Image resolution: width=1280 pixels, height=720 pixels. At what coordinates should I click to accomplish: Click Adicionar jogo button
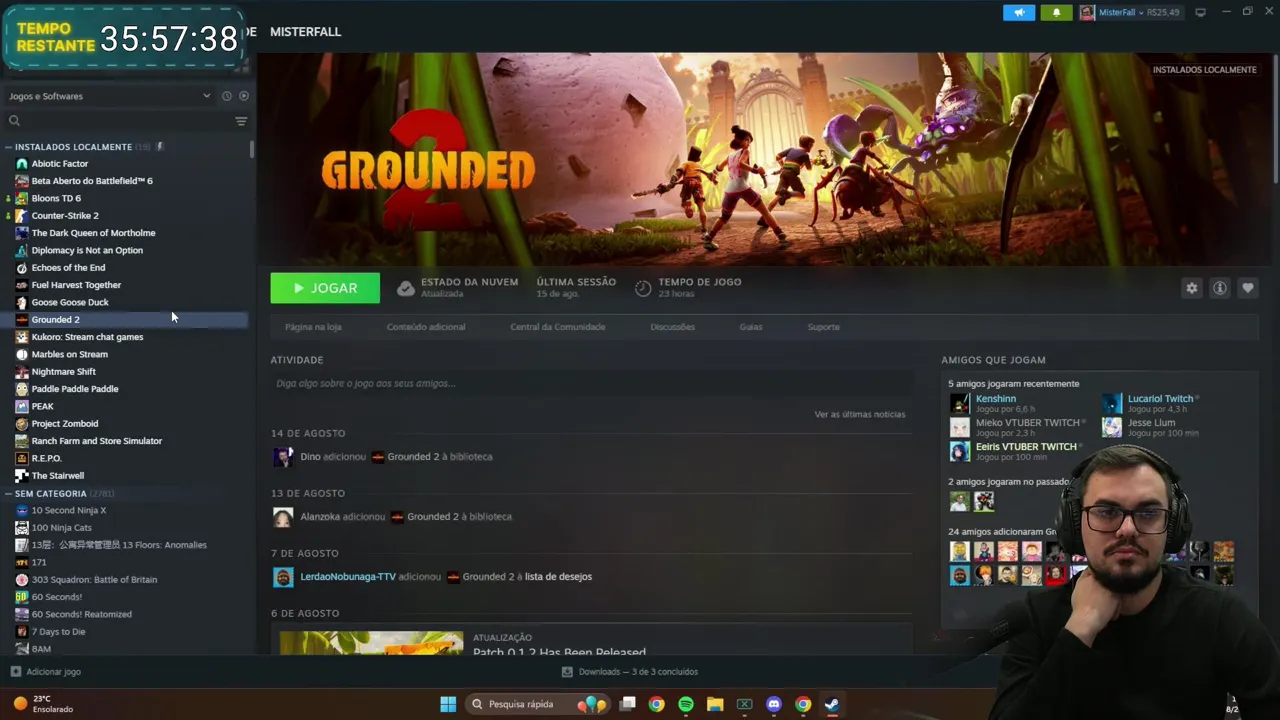45,672
